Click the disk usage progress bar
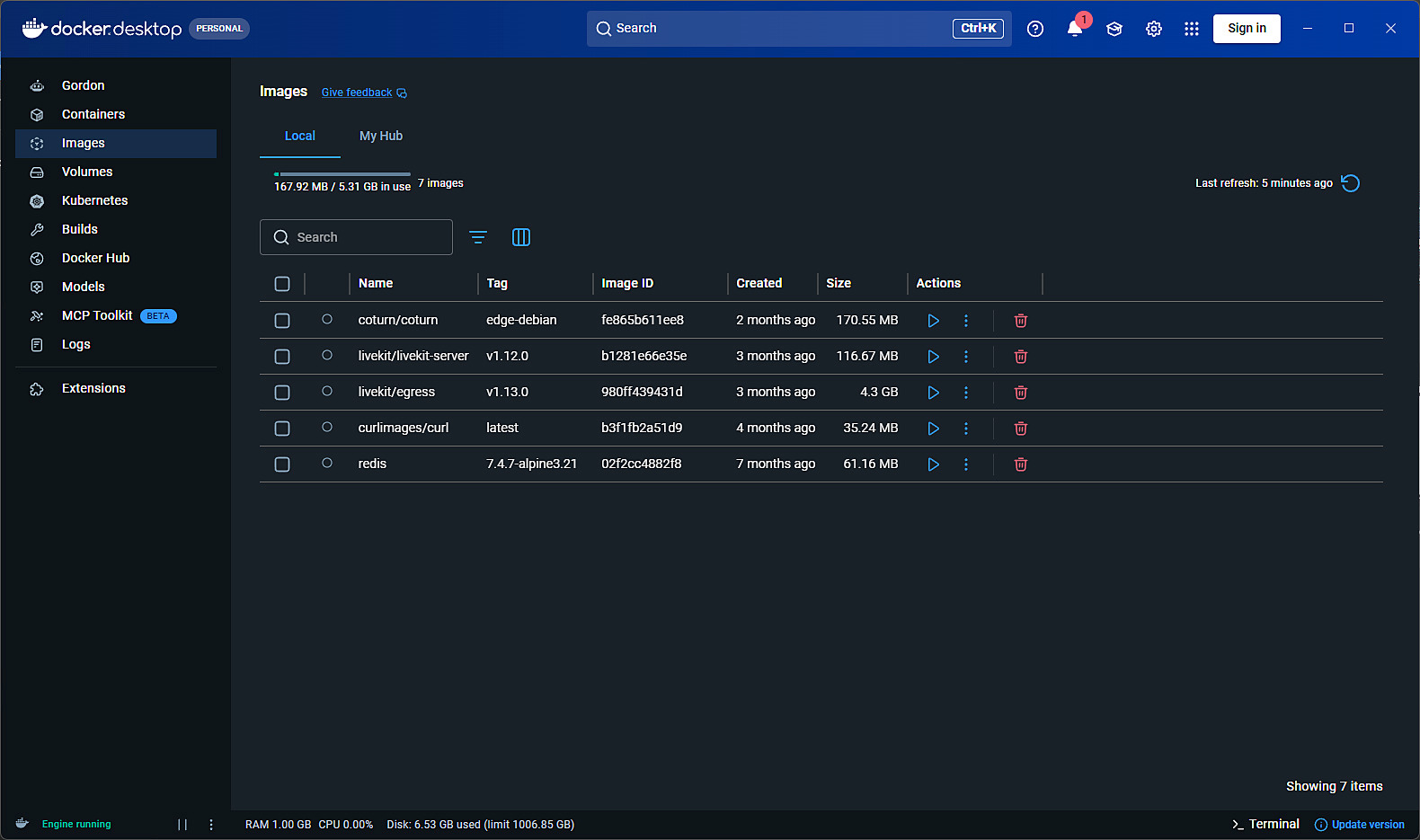The height and width of the screenshot is (840, 1420). (342, 174)
